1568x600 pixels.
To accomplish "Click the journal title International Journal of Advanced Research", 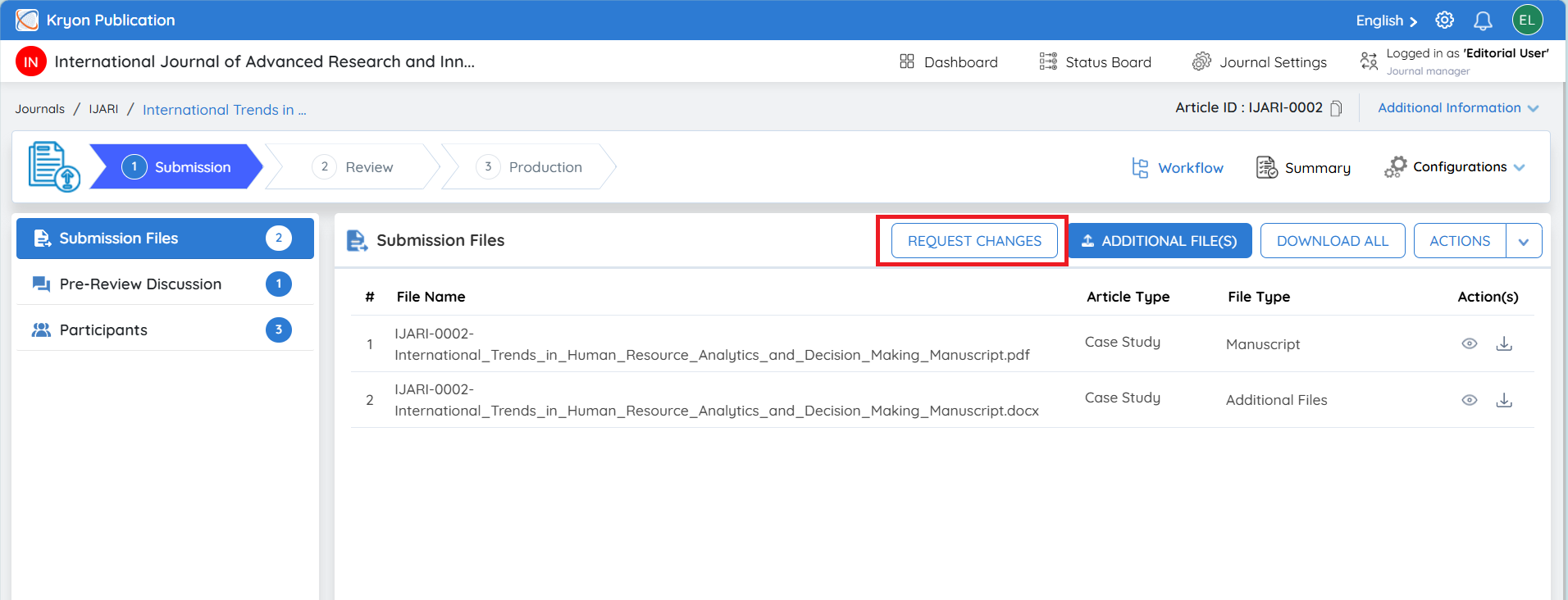I will click(264, 61).
